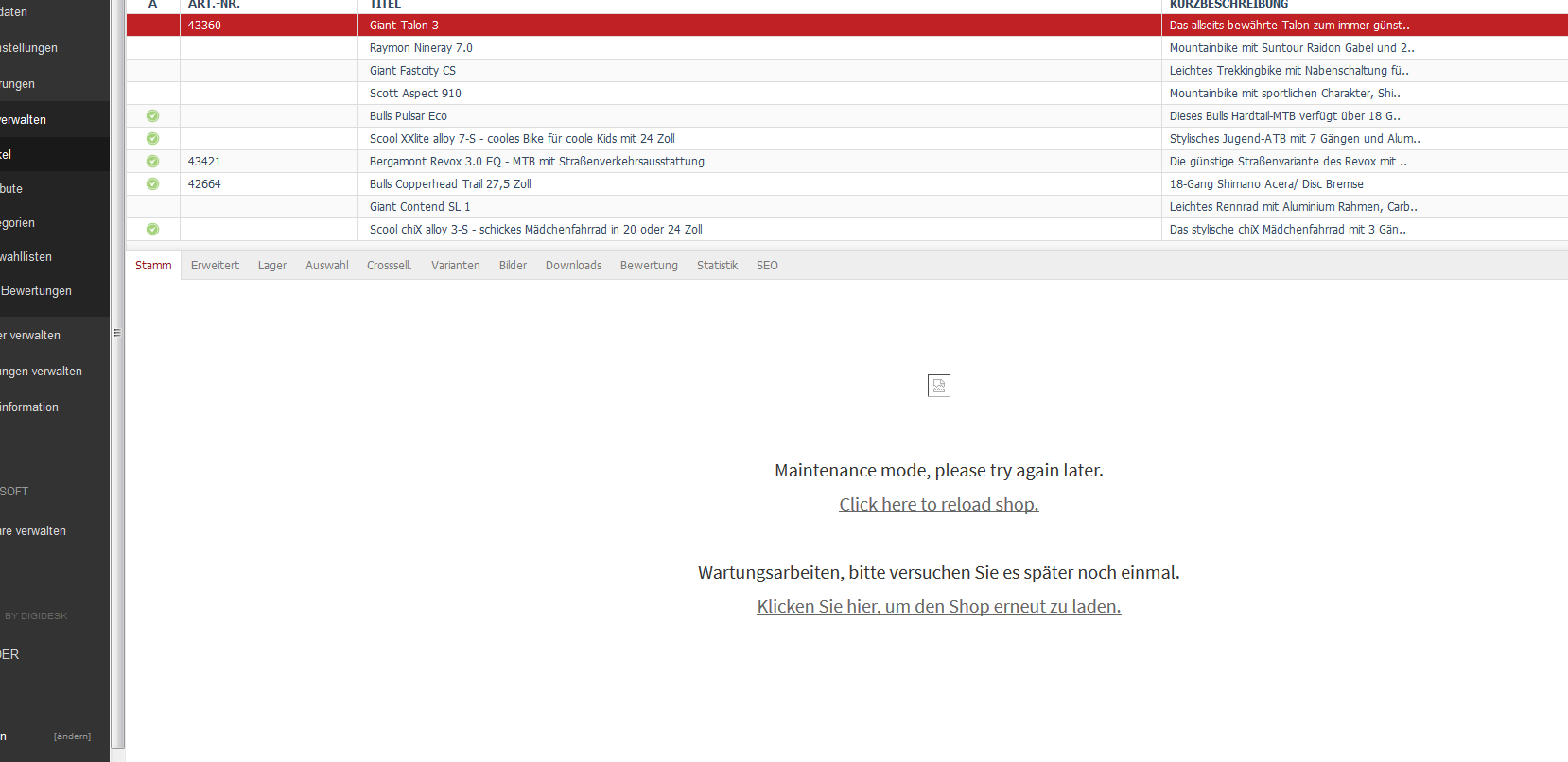Click the active status icon for Bulls Copperhead Trail
The width and height of the screenshot is (1568, 762).
[152, 184]
